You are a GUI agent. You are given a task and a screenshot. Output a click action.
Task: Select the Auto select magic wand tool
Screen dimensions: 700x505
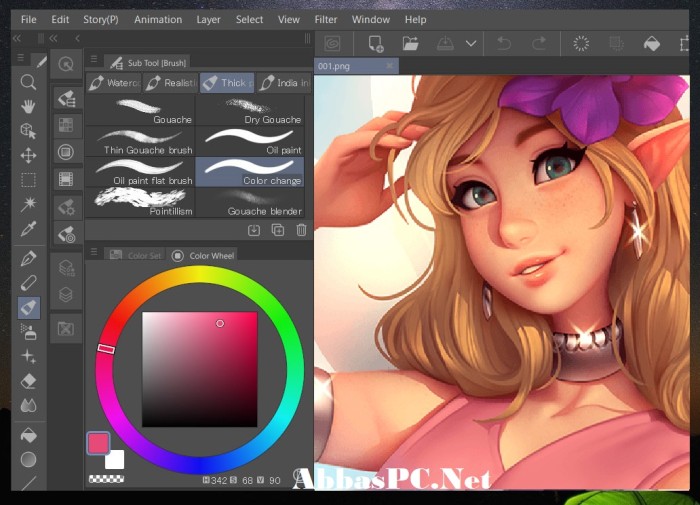point(28,205)
